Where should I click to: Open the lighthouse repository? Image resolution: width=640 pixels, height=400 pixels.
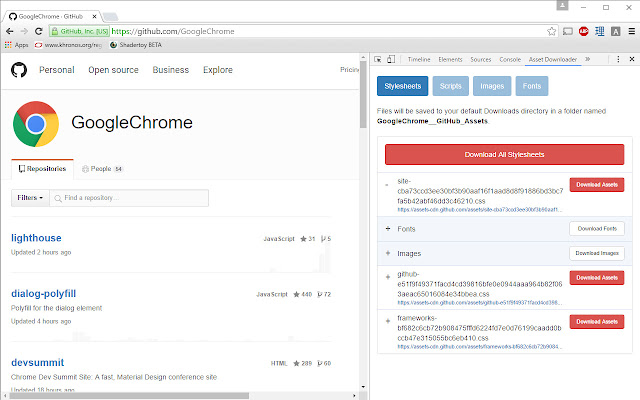coord(36,238)
